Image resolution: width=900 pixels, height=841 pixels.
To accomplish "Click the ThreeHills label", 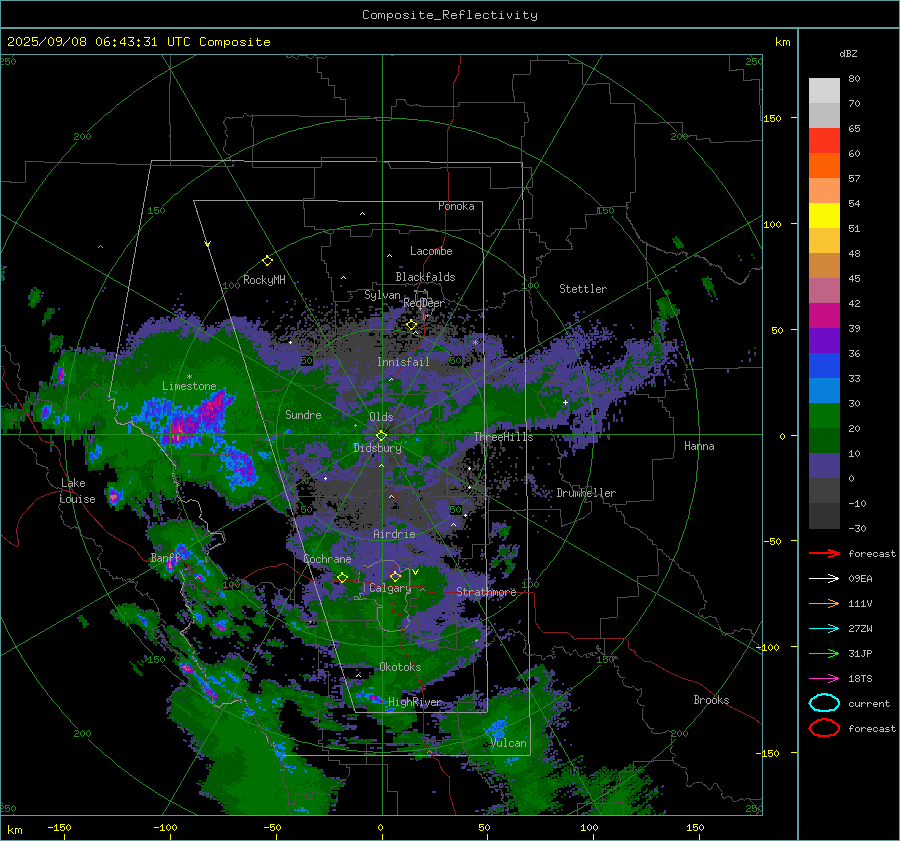I will (503, 437).
